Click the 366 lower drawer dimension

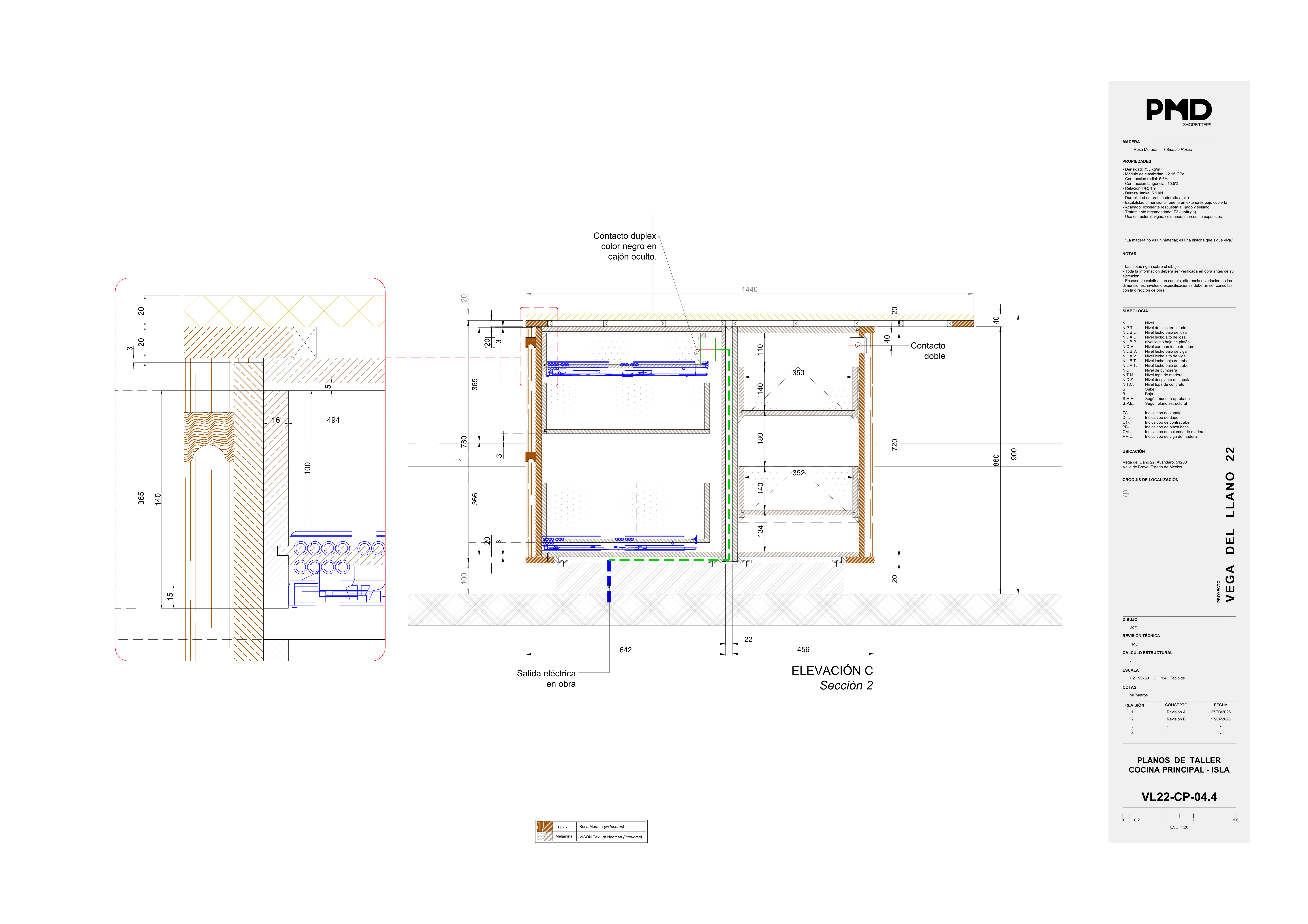click(x=475, y=499)
